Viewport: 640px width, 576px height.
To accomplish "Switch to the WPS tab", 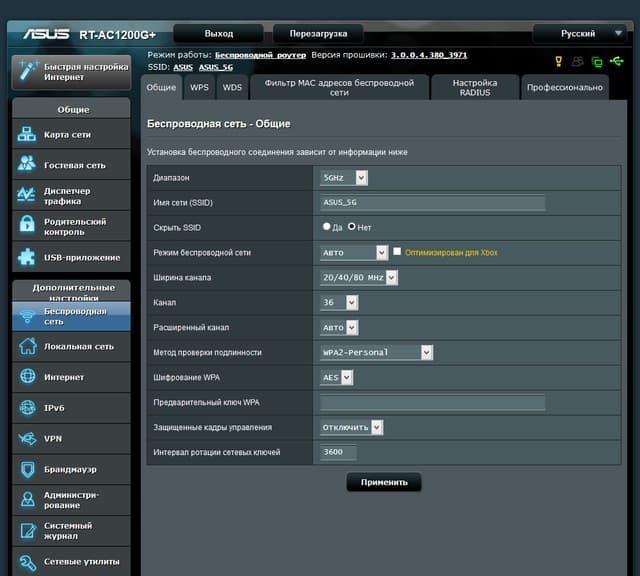I will tap(199, 88).
